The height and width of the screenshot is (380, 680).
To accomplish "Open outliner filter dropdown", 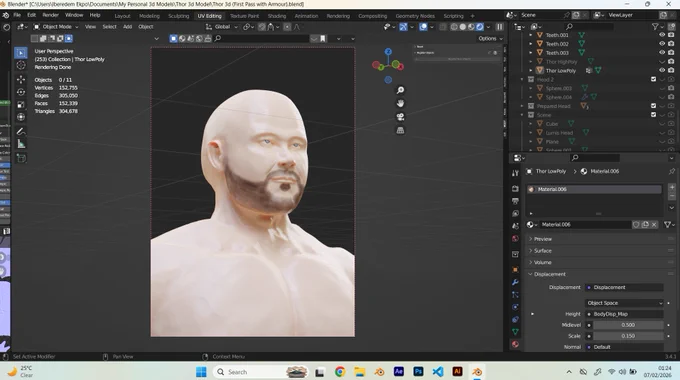I will pos(657,27).
